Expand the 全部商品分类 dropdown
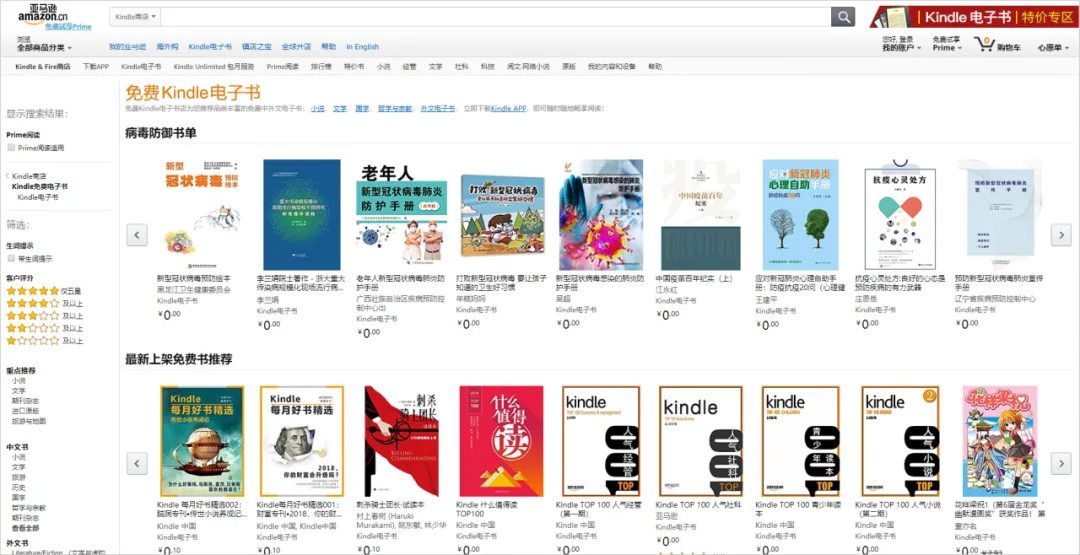The image size is (1080, 555). (x=45, y=48)
